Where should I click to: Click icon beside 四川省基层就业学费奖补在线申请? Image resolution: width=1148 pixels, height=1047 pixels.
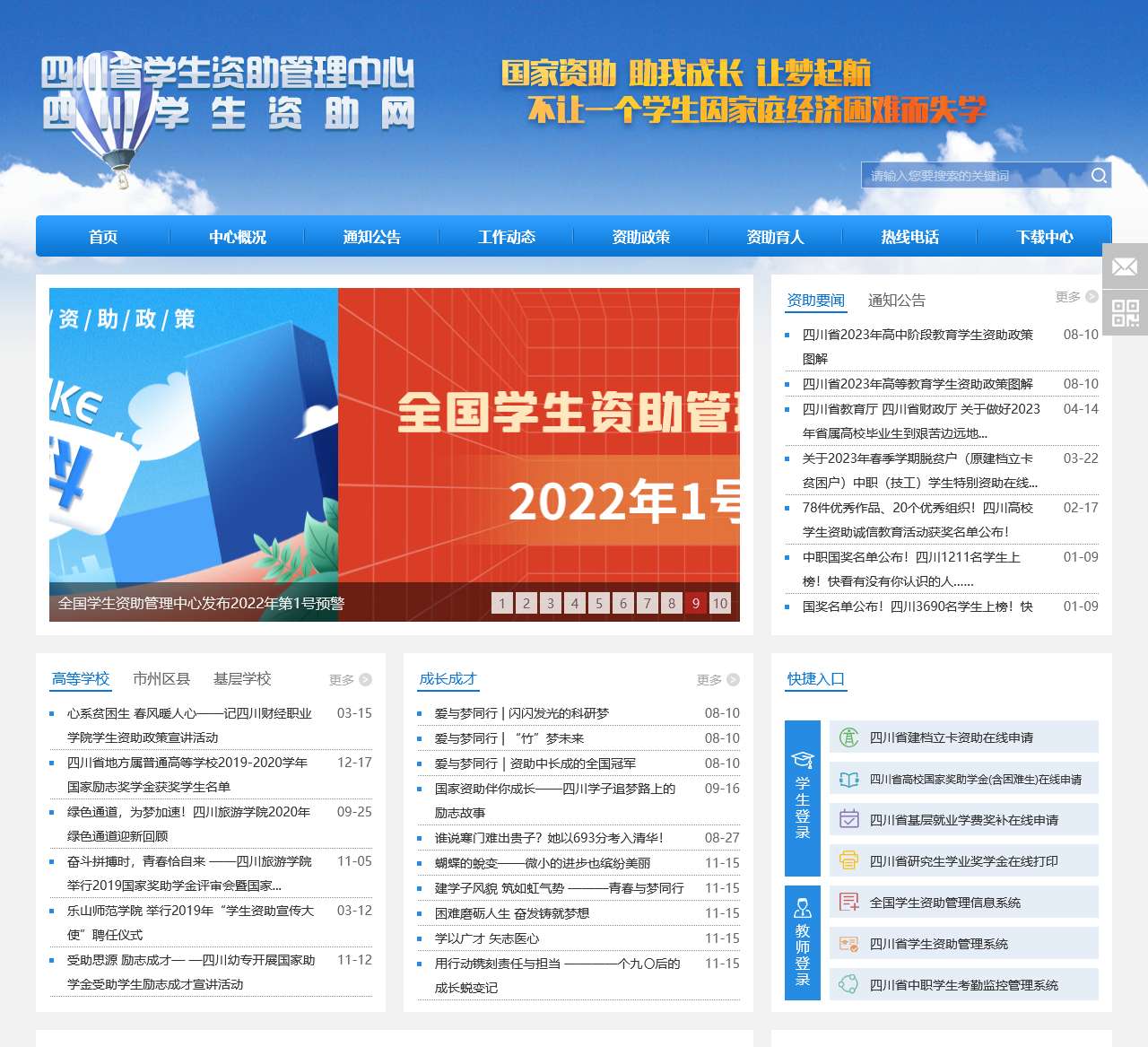(848, 820)
